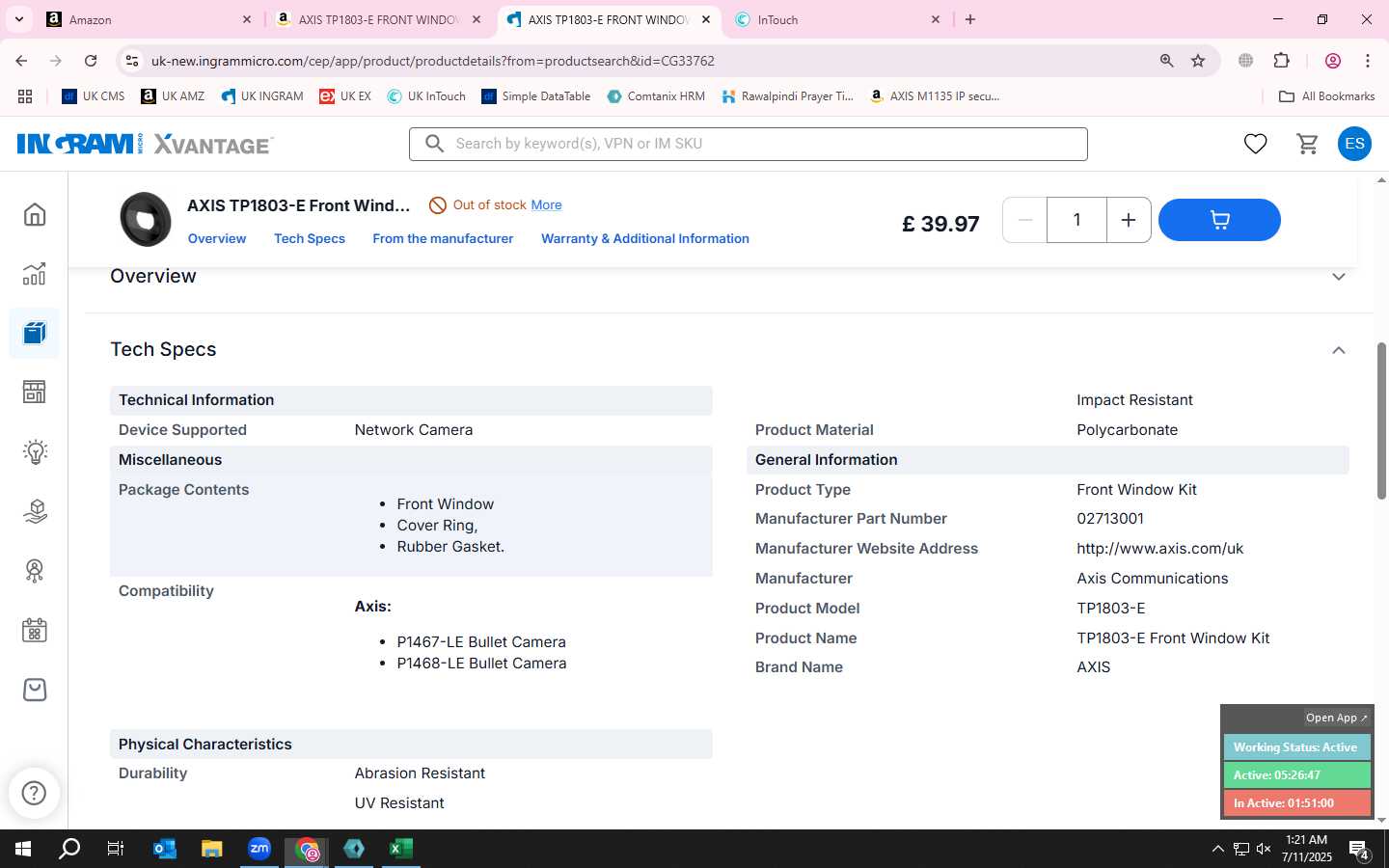Open the browser apps grid icon
Screen dimensions: 1389x868
[x=25, y=96]
